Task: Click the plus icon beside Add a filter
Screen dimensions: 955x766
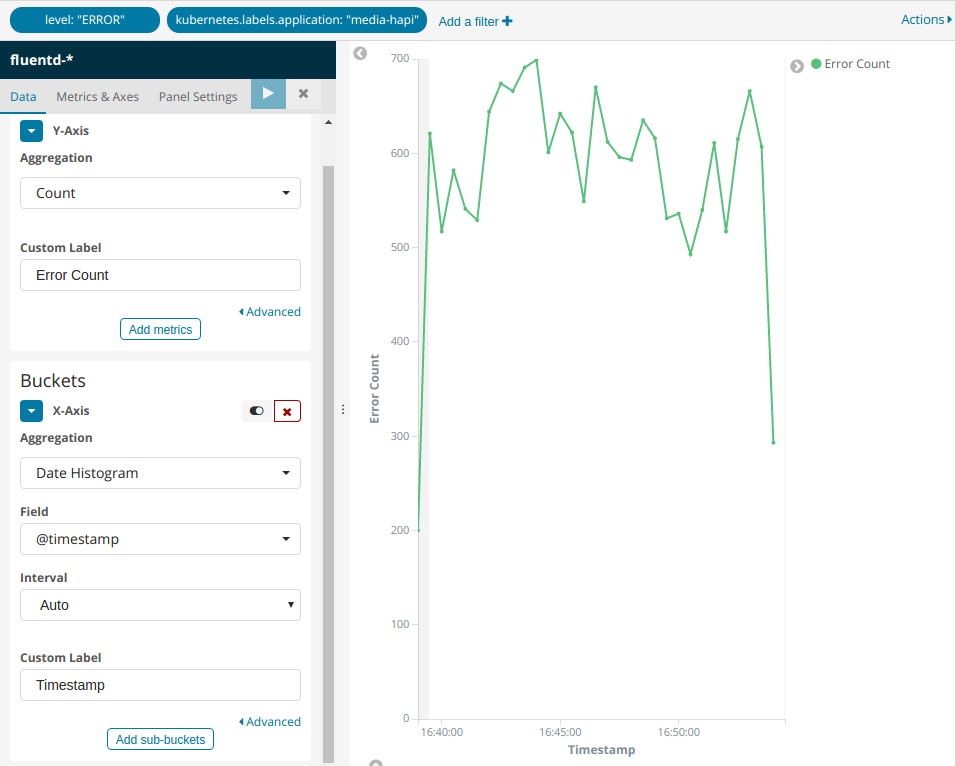Action: (507, 21)
